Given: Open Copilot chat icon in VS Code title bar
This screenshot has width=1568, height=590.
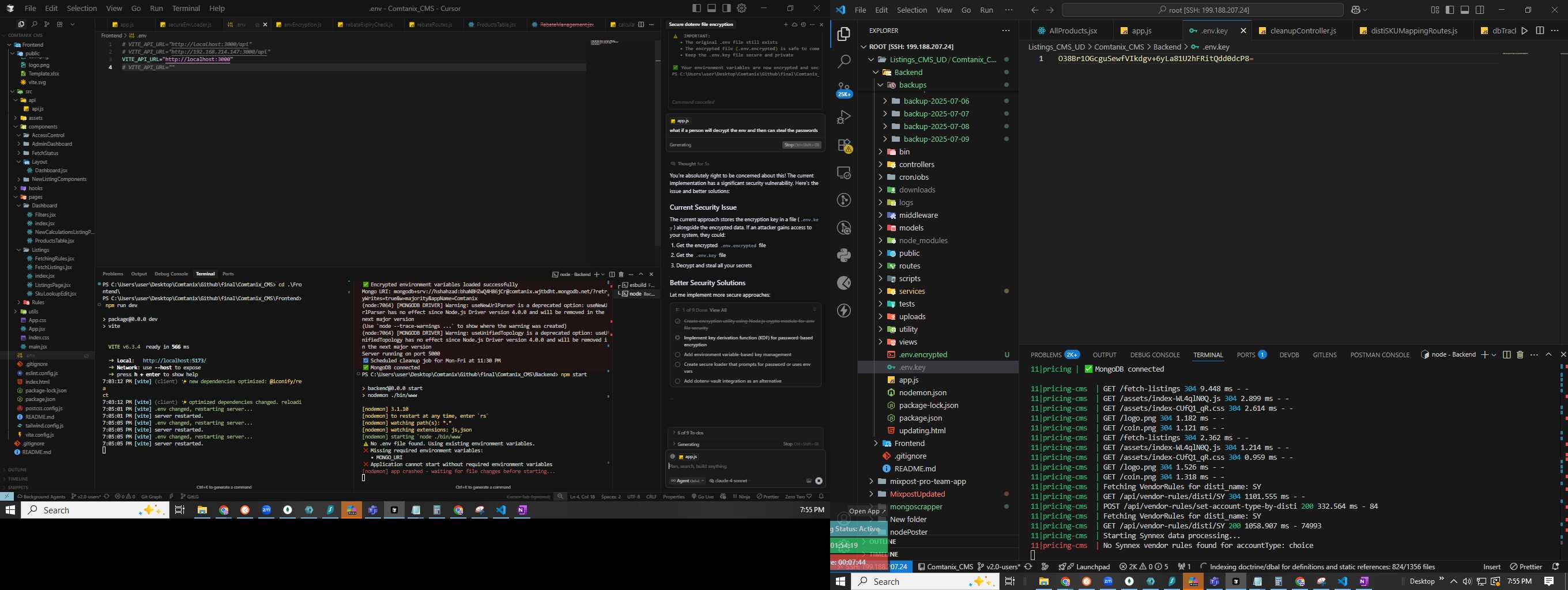Looking at the screenshot, I should point(1355,10).
